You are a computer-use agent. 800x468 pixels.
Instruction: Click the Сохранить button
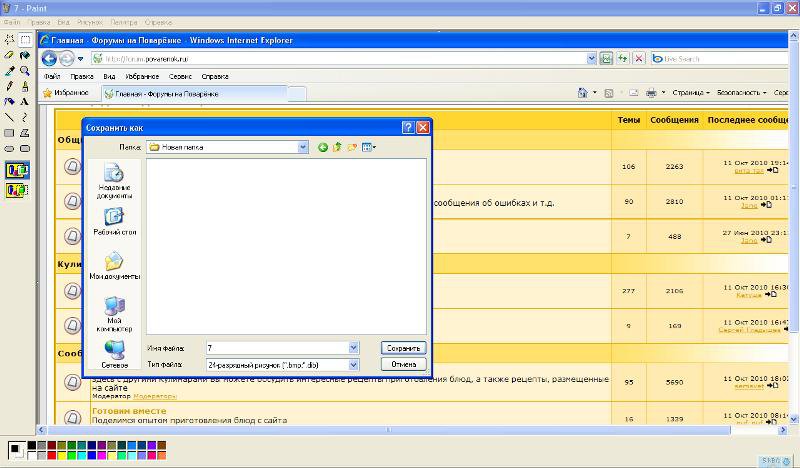point(403,348)
